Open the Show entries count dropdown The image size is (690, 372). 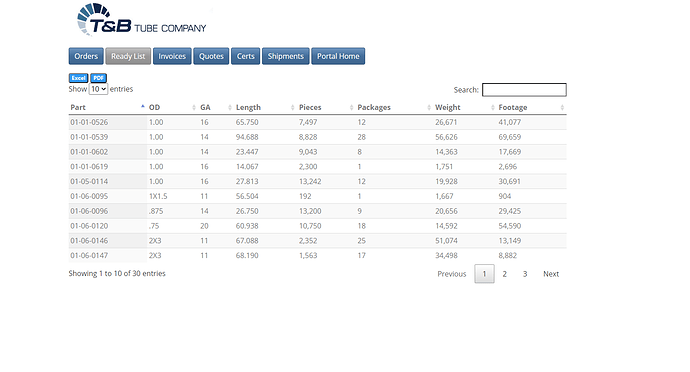click(x=98, y=89)
